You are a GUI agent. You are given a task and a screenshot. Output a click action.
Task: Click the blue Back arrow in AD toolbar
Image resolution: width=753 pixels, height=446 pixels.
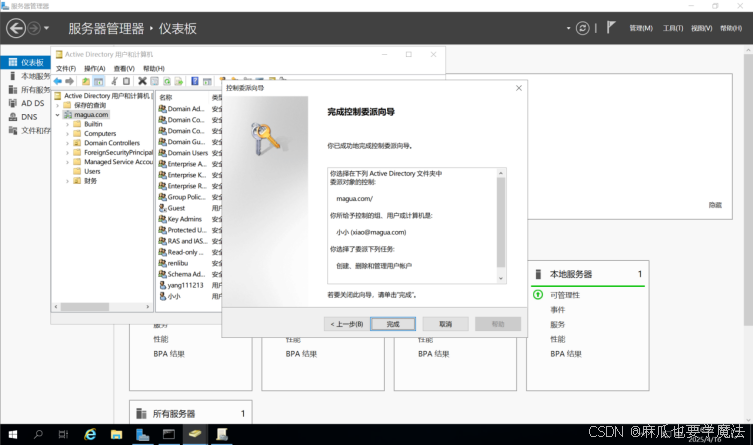58,81
